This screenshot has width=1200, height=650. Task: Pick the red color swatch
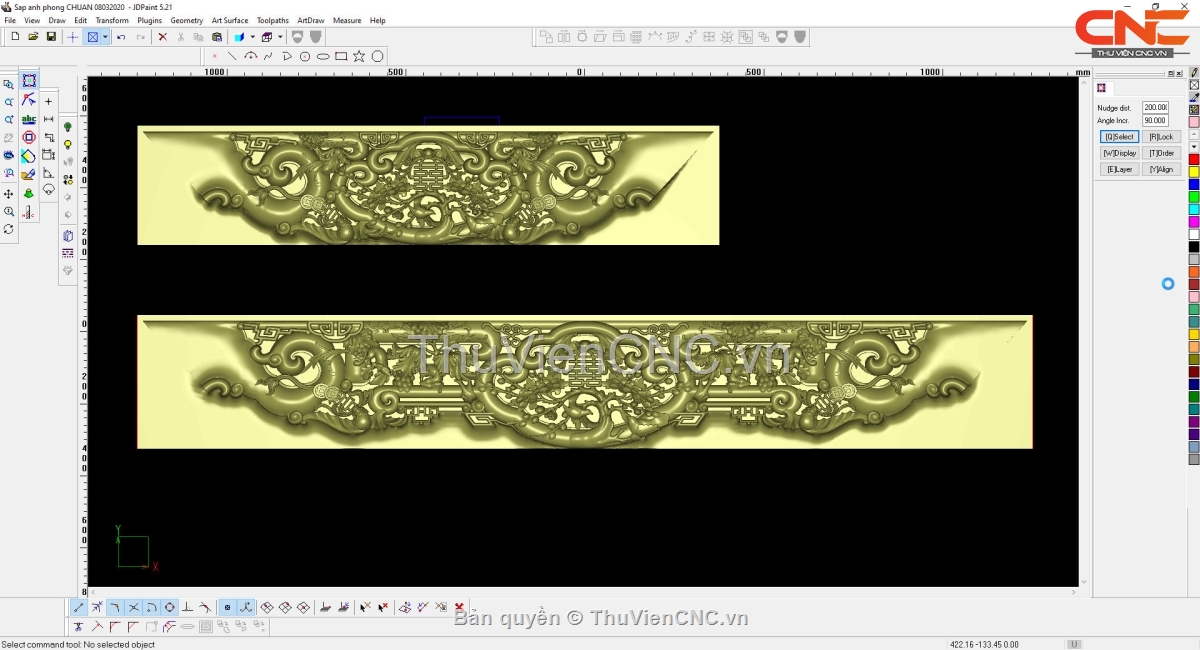click(1194, 160)
